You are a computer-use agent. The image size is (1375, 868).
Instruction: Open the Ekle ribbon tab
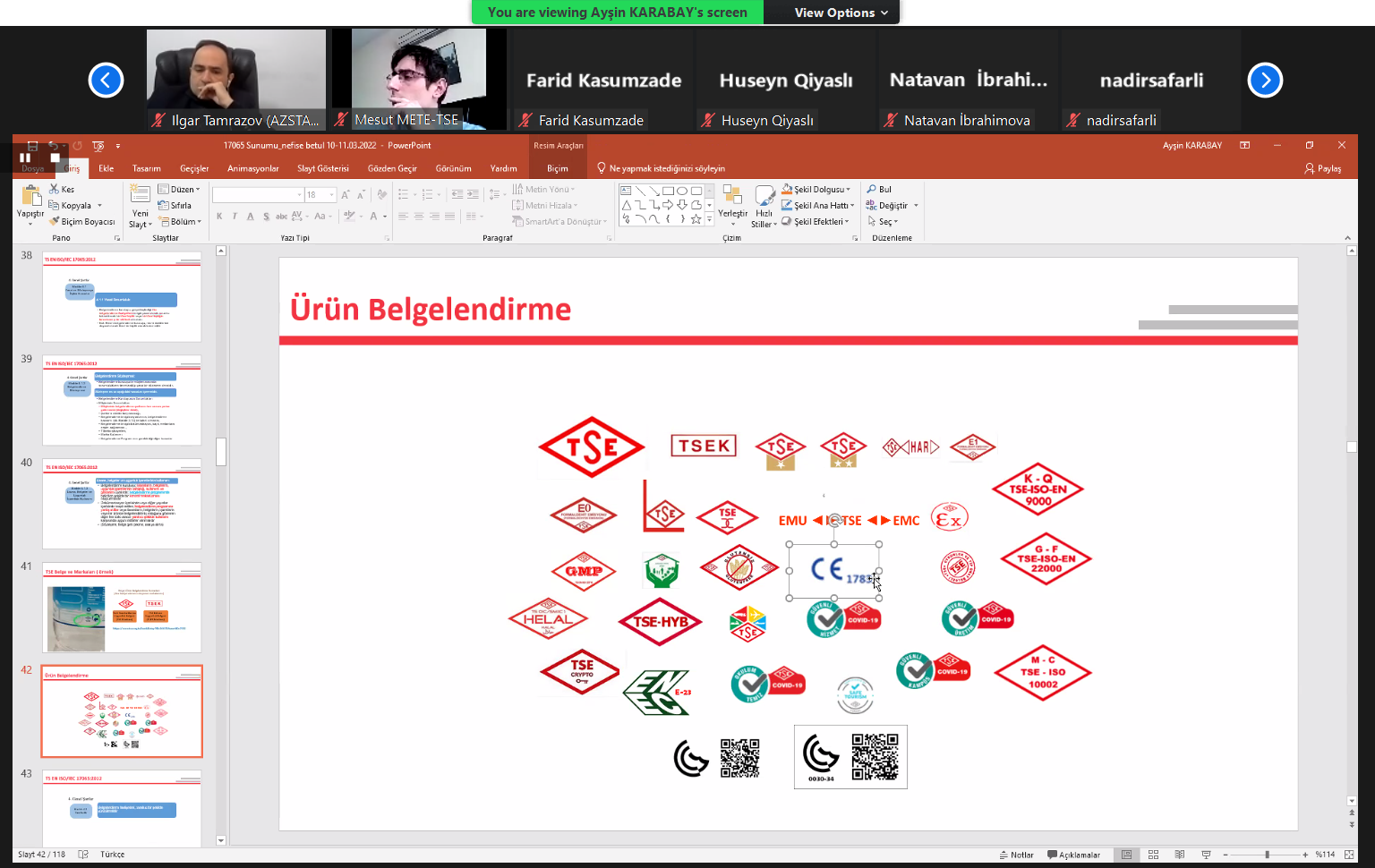point(107,168)
